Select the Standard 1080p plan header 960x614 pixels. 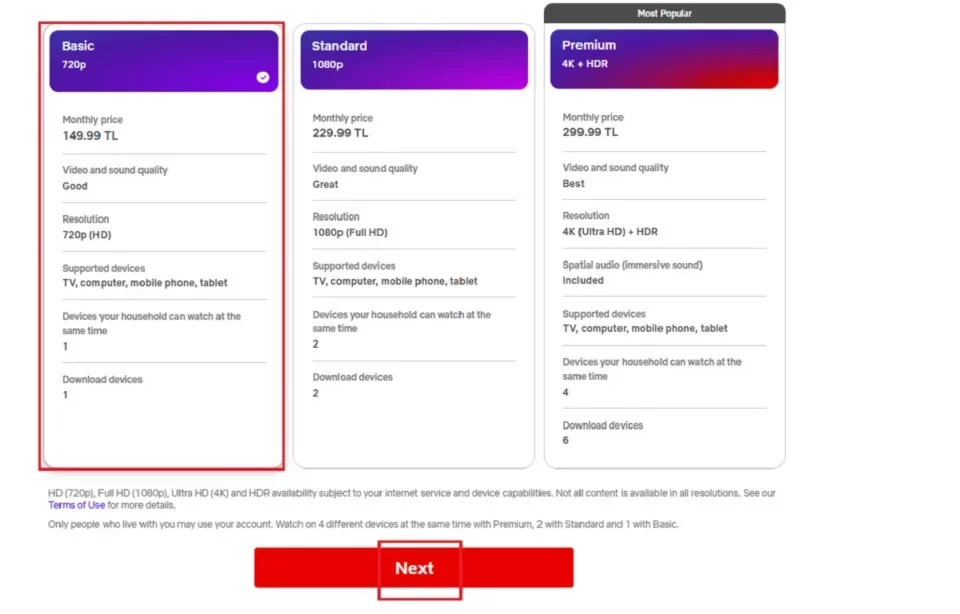(x=414, y=60)
